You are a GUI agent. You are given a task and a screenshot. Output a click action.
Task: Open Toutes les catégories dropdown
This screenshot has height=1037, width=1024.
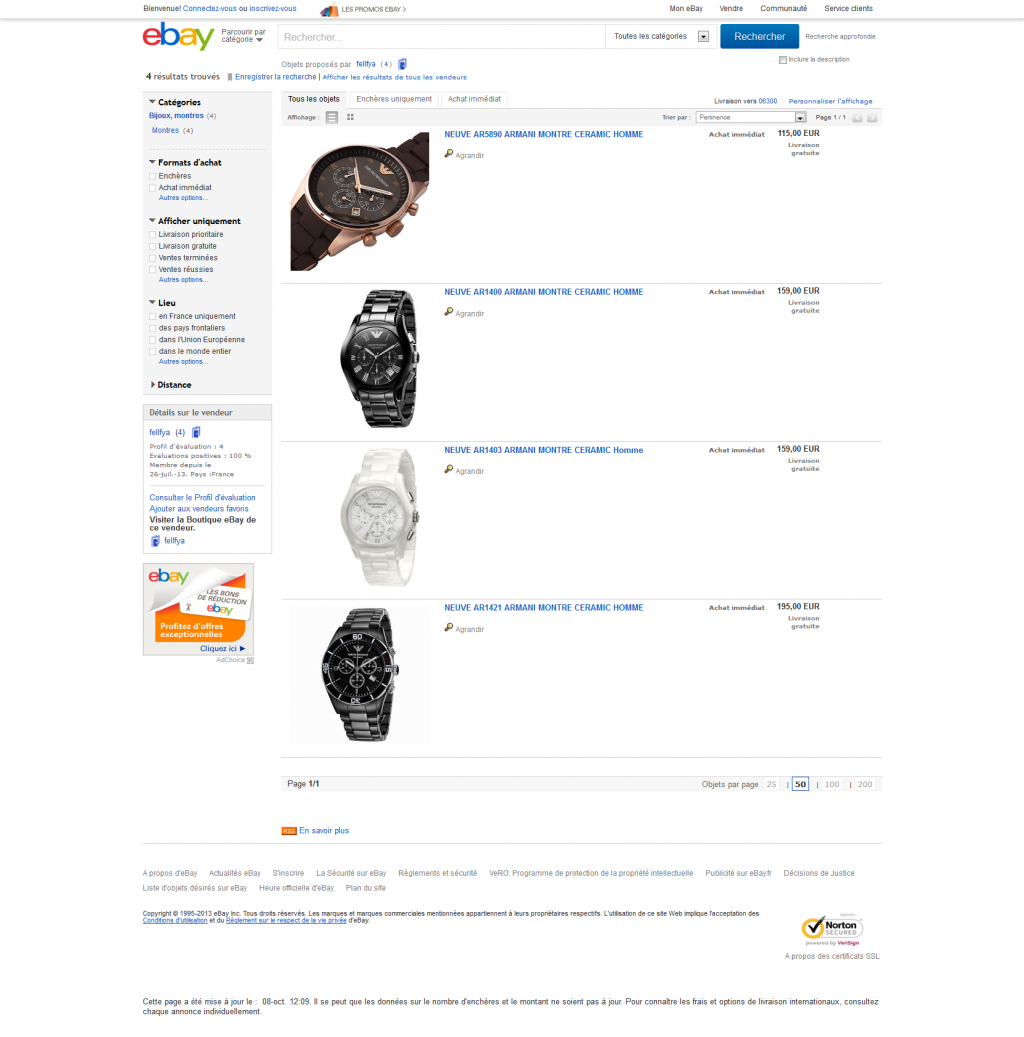(661, 36)
